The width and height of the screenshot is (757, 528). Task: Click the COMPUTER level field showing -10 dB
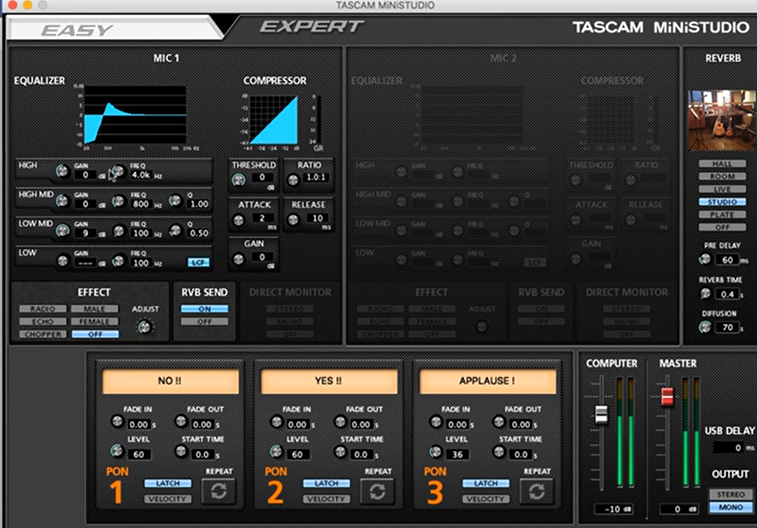614,509
